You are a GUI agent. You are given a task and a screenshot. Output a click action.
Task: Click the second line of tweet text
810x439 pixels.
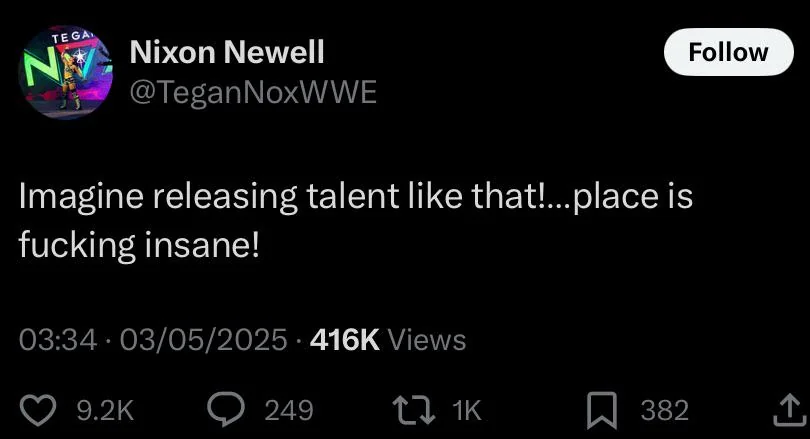(x=140, y=242)
